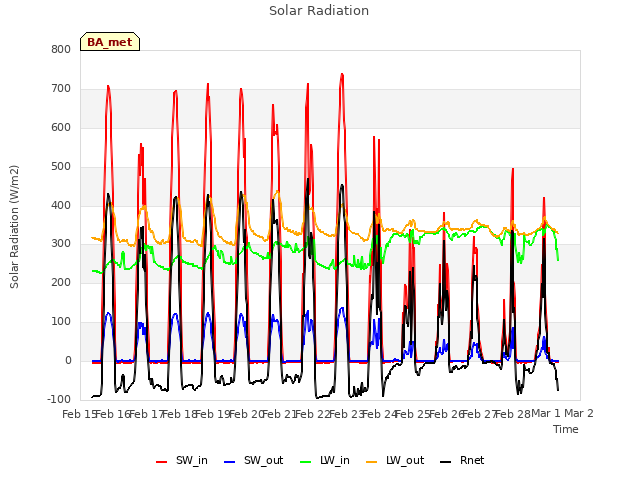Image resolution: width=640 pixels, height=480 pixels.
Task: Click the highest red SW_in peak near 740
Action: 342,75
